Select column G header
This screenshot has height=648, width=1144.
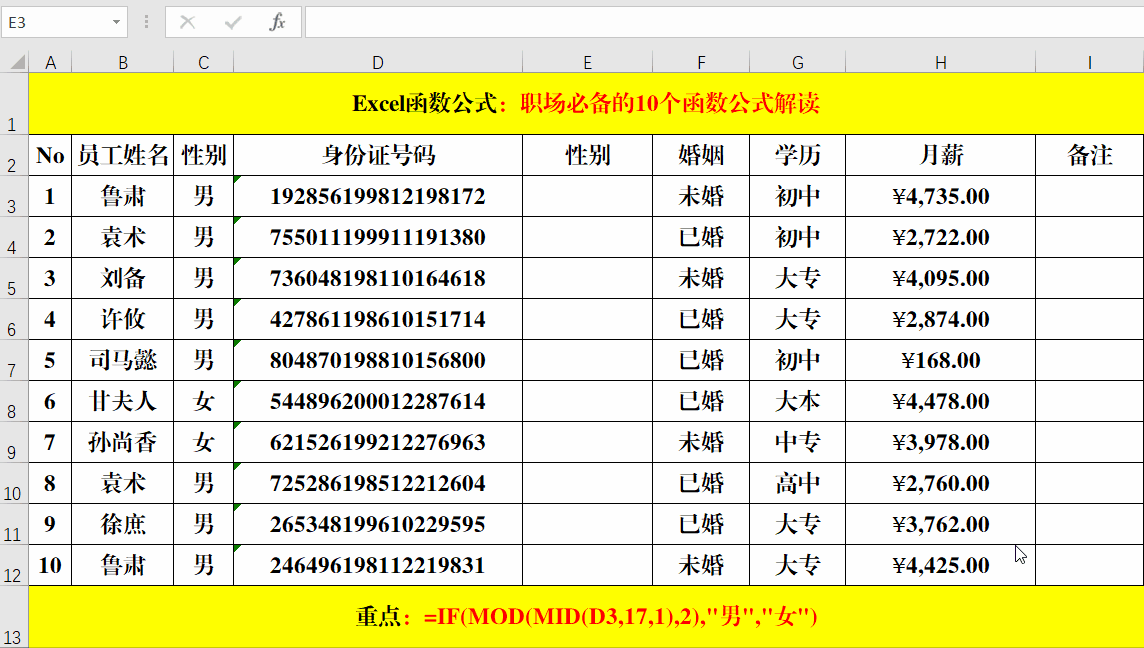click(x=797, y=63)
